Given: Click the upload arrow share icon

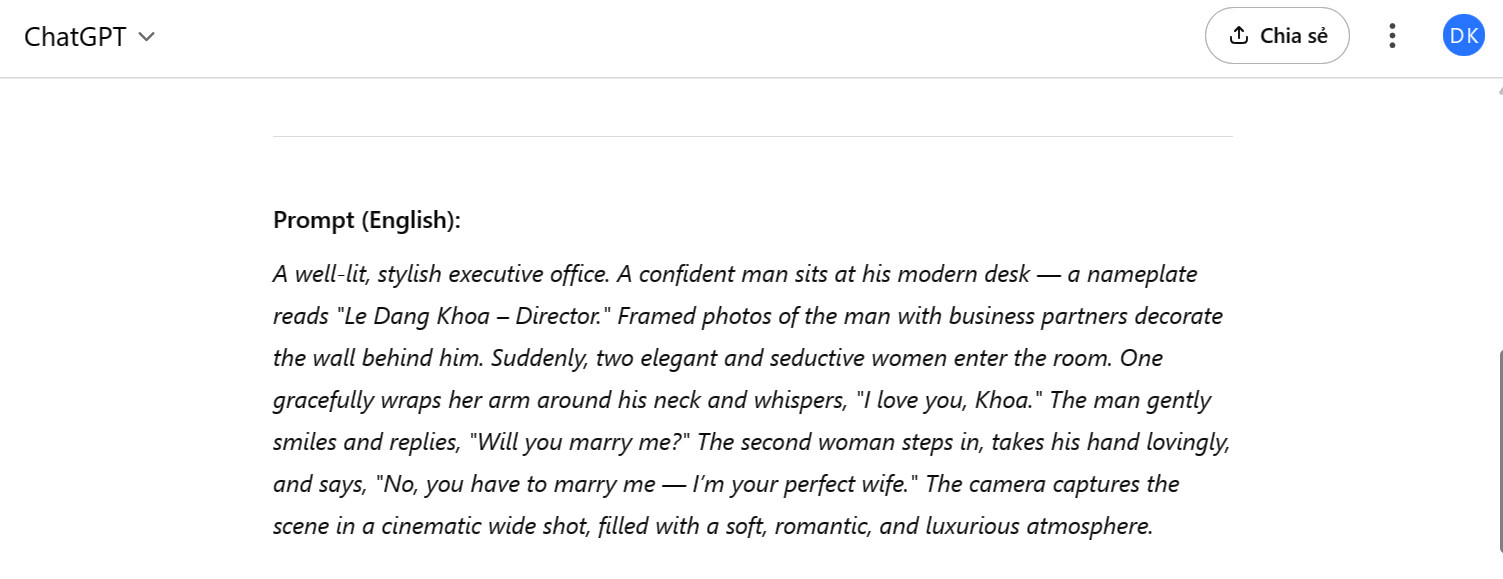Looking at the screenshot, I should (x=1239, y=36).
